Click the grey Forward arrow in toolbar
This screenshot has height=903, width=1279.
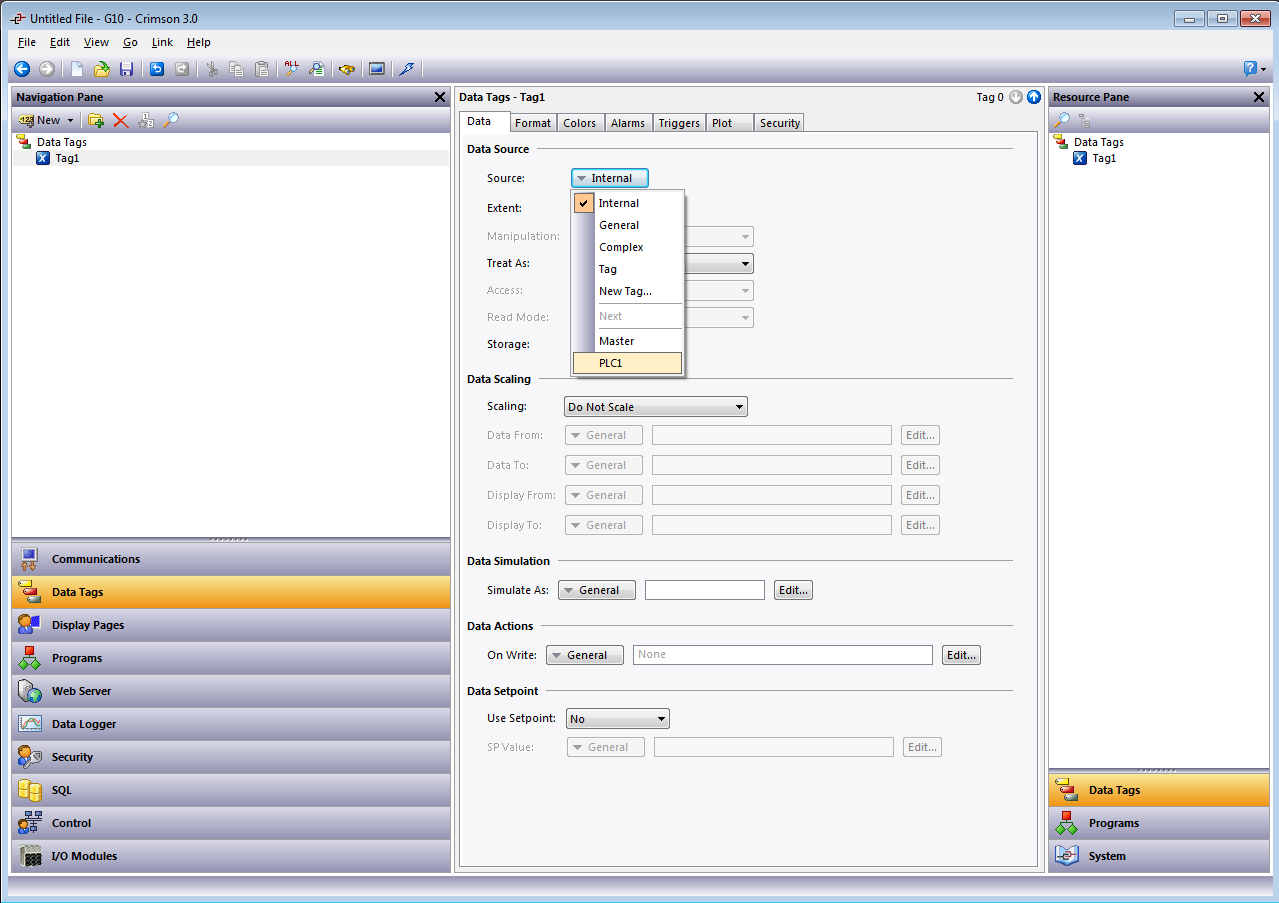coord(47,69)
